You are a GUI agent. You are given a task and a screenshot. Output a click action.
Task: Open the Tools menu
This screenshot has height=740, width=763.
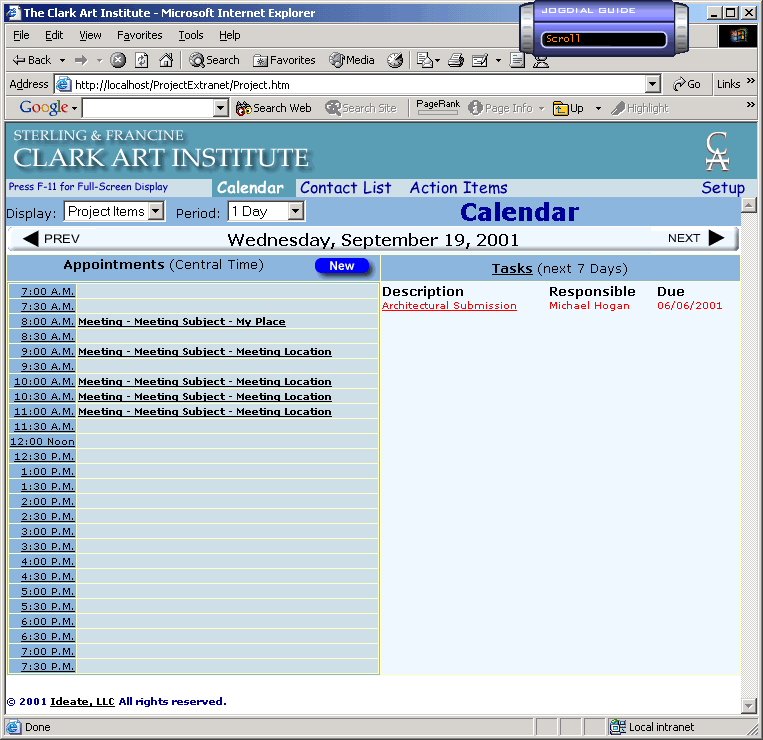[x=191, y=35]
